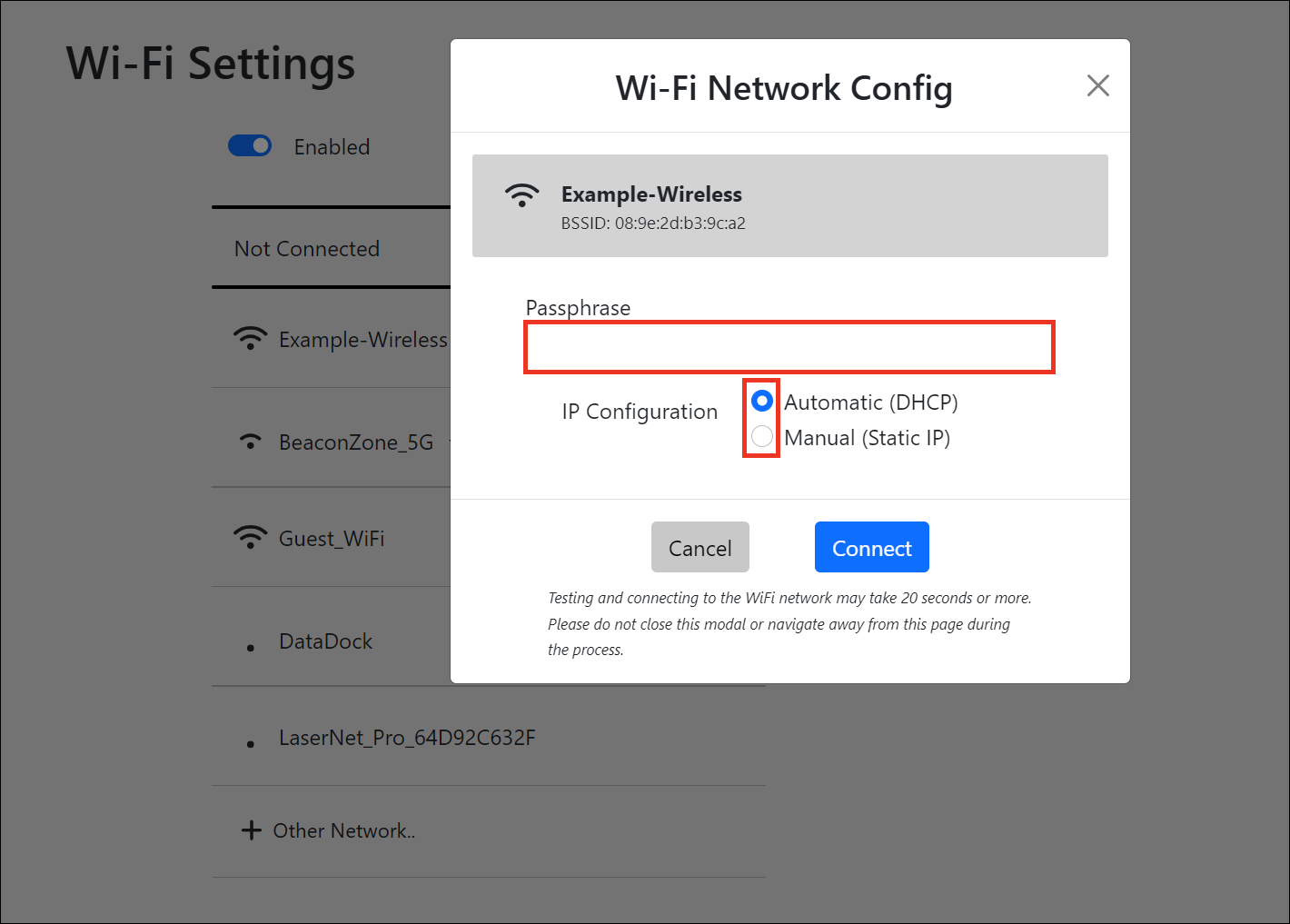Click the plus icon beside Other Network

pos(252,830)
